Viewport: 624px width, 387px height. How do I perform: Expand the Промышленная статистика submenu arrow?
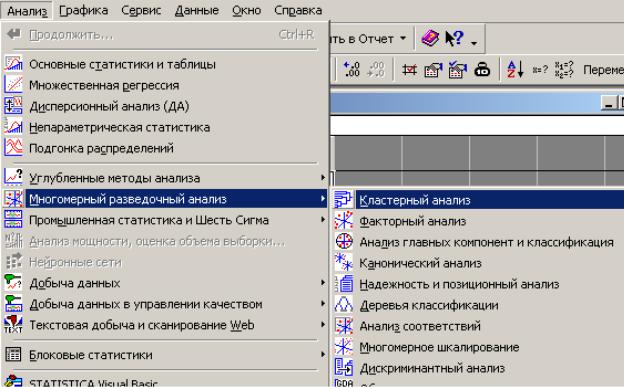pyautogui.click(x=323, y=219)
